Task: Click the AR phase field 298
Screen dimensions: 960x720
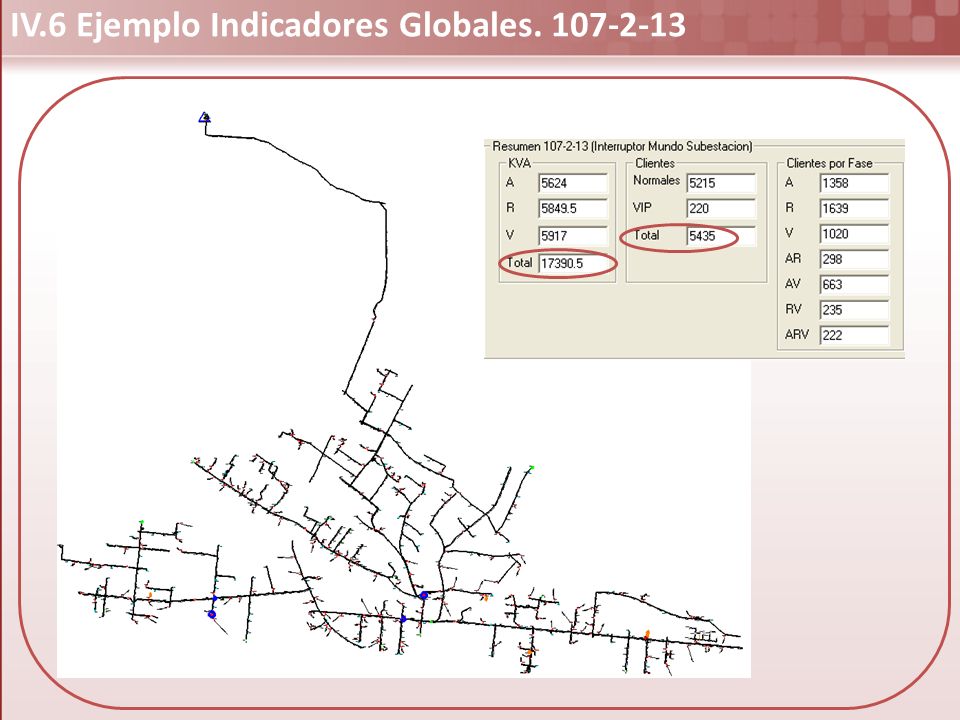Action: pyautogui.click(x=854, y=260)
